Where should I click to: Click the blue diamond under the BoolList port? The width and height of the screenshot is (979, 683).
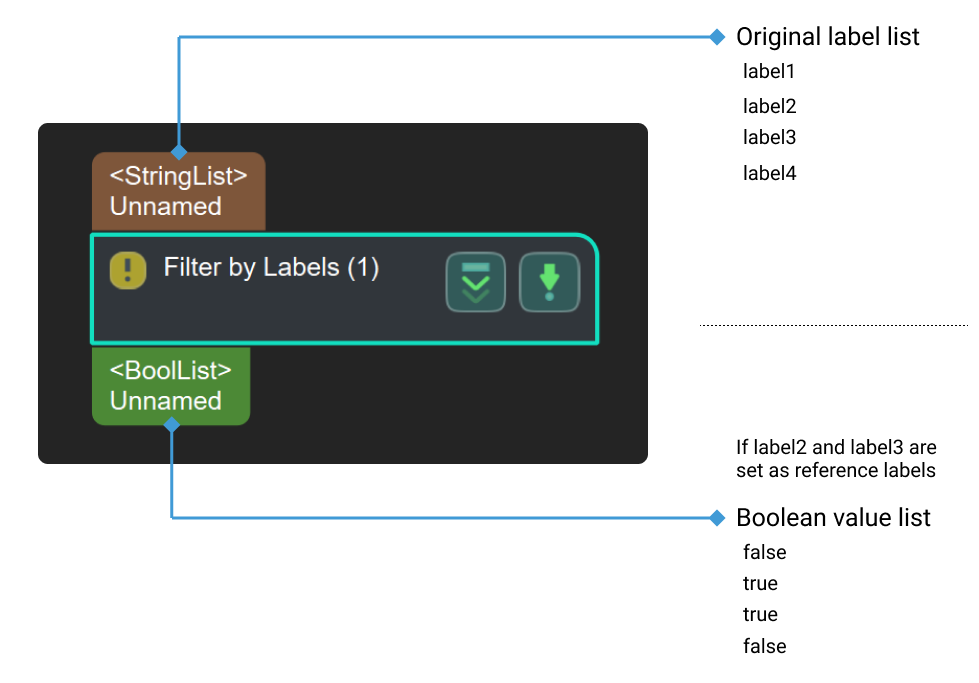(172, 425)
